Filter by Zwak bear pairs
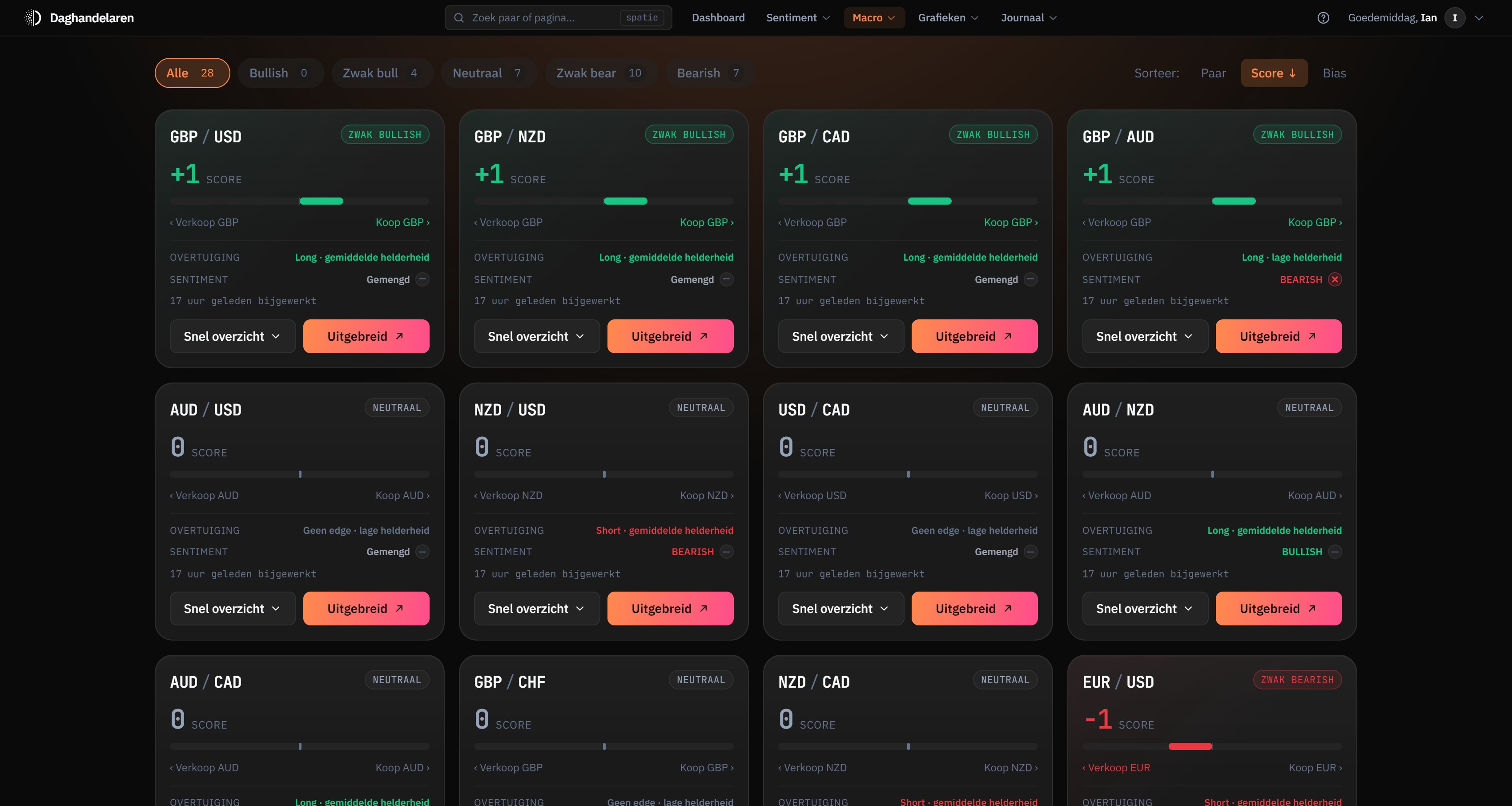Viewport: 1512px width, 806px height. (x=601, y=73)
